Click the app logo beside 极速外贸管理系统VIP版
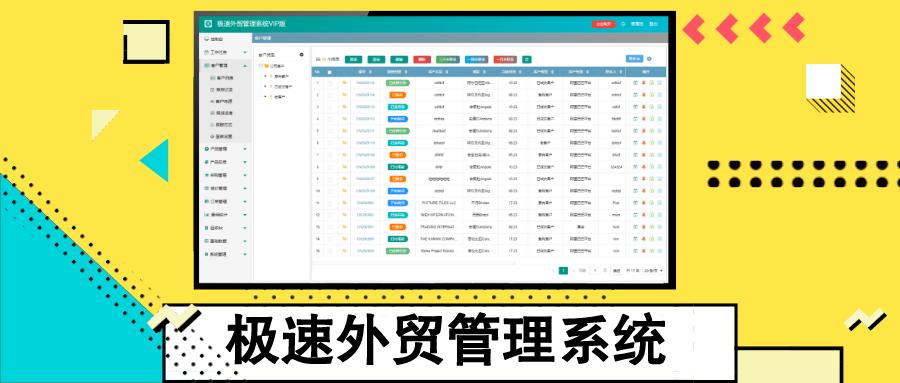This screenshot has width=900, height=383. [x=208, y=24]
